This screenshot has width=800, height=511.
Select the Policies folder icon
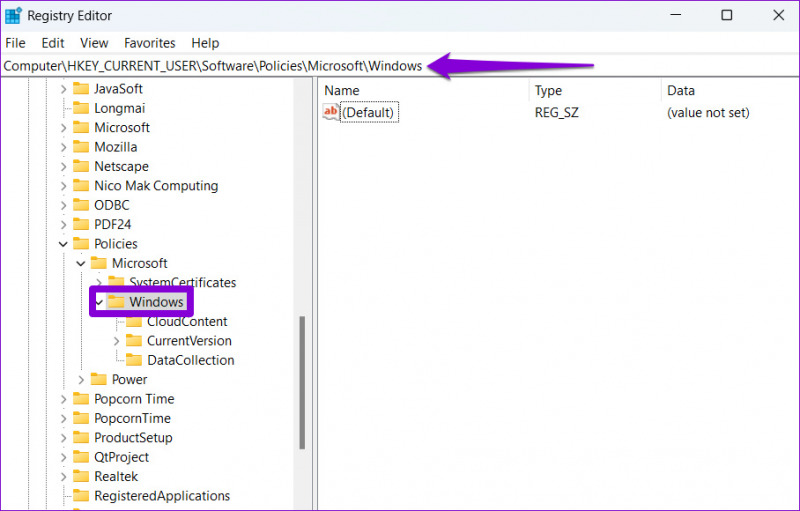pos(81,244)
